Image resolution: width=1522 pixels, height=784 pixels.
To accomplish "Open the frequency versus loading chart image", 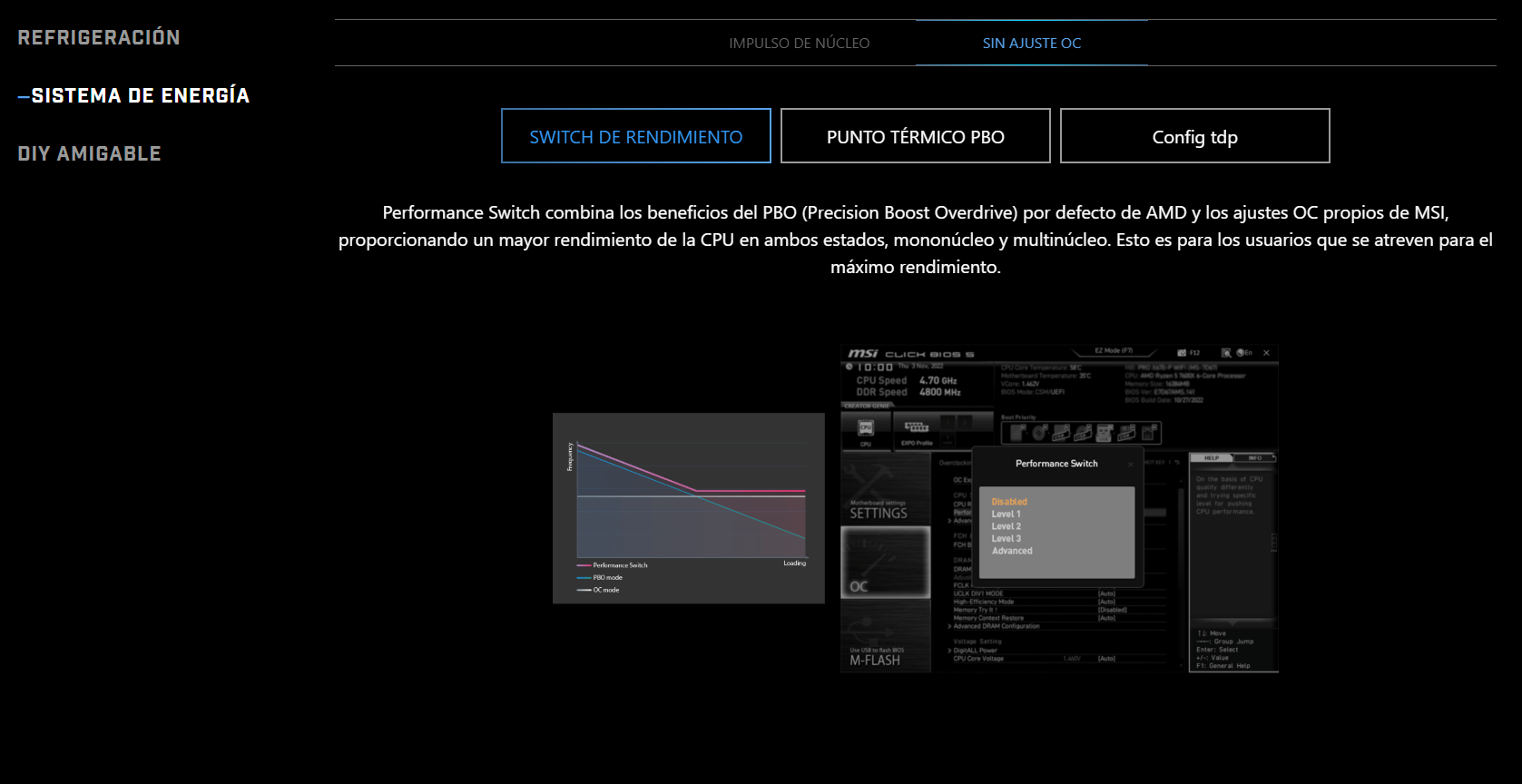I will 688,508.
